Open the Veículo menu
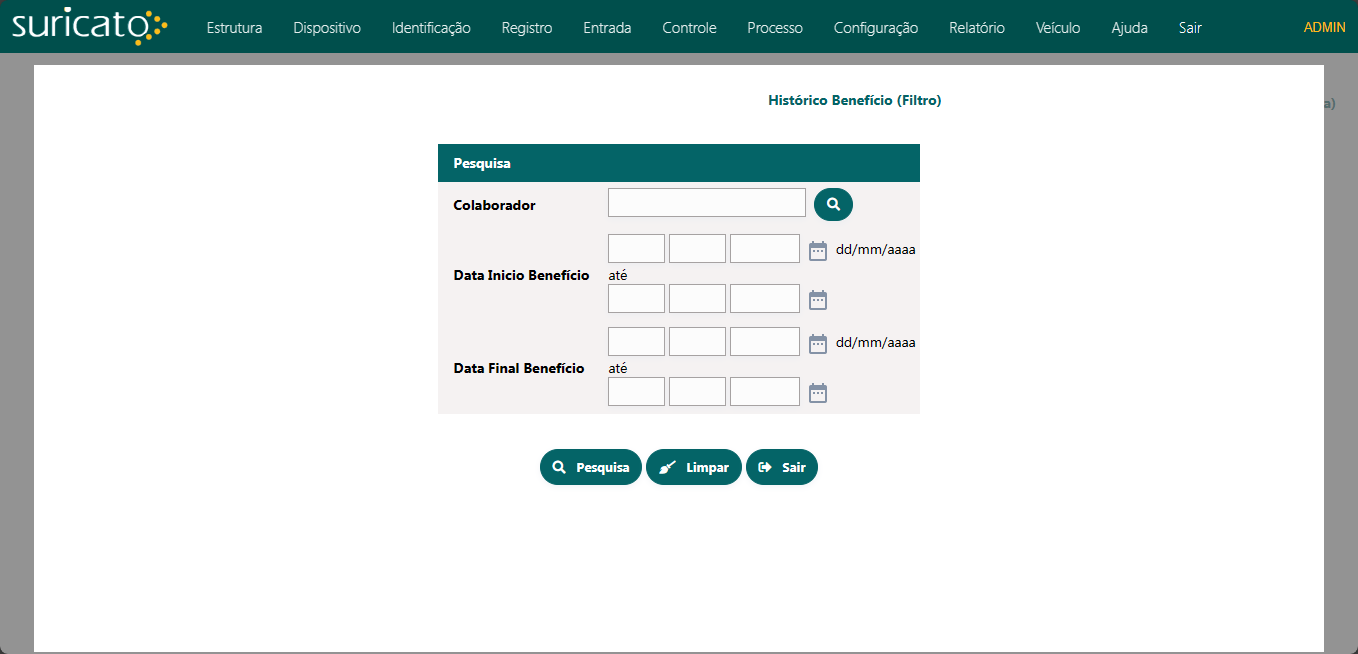The height and width of the screenshot is (654, 1358). (1058, 28)
